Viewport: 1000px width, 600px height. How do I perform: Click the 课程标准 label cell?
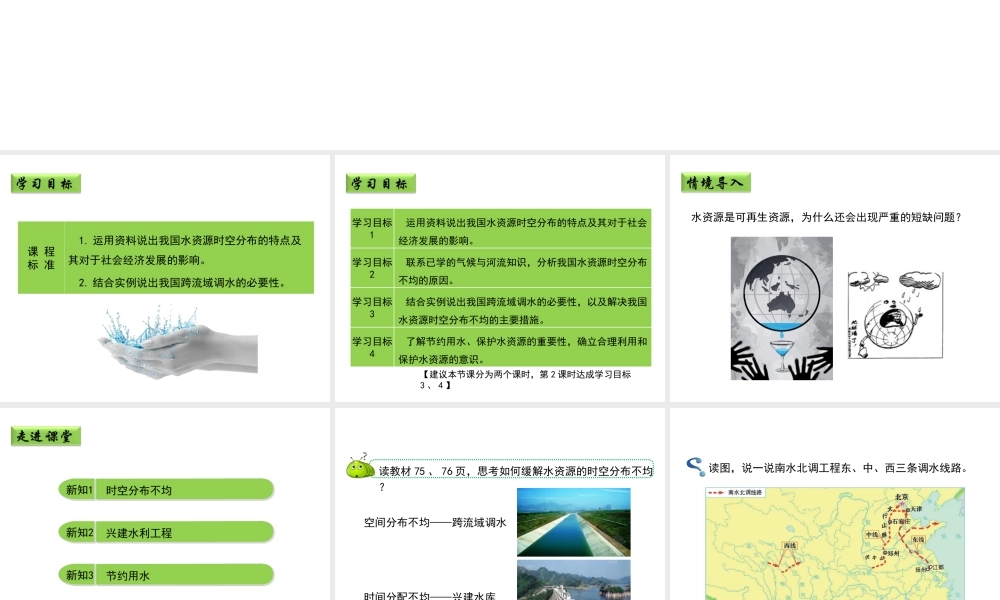pyautogui.click(x=41, y=258)
